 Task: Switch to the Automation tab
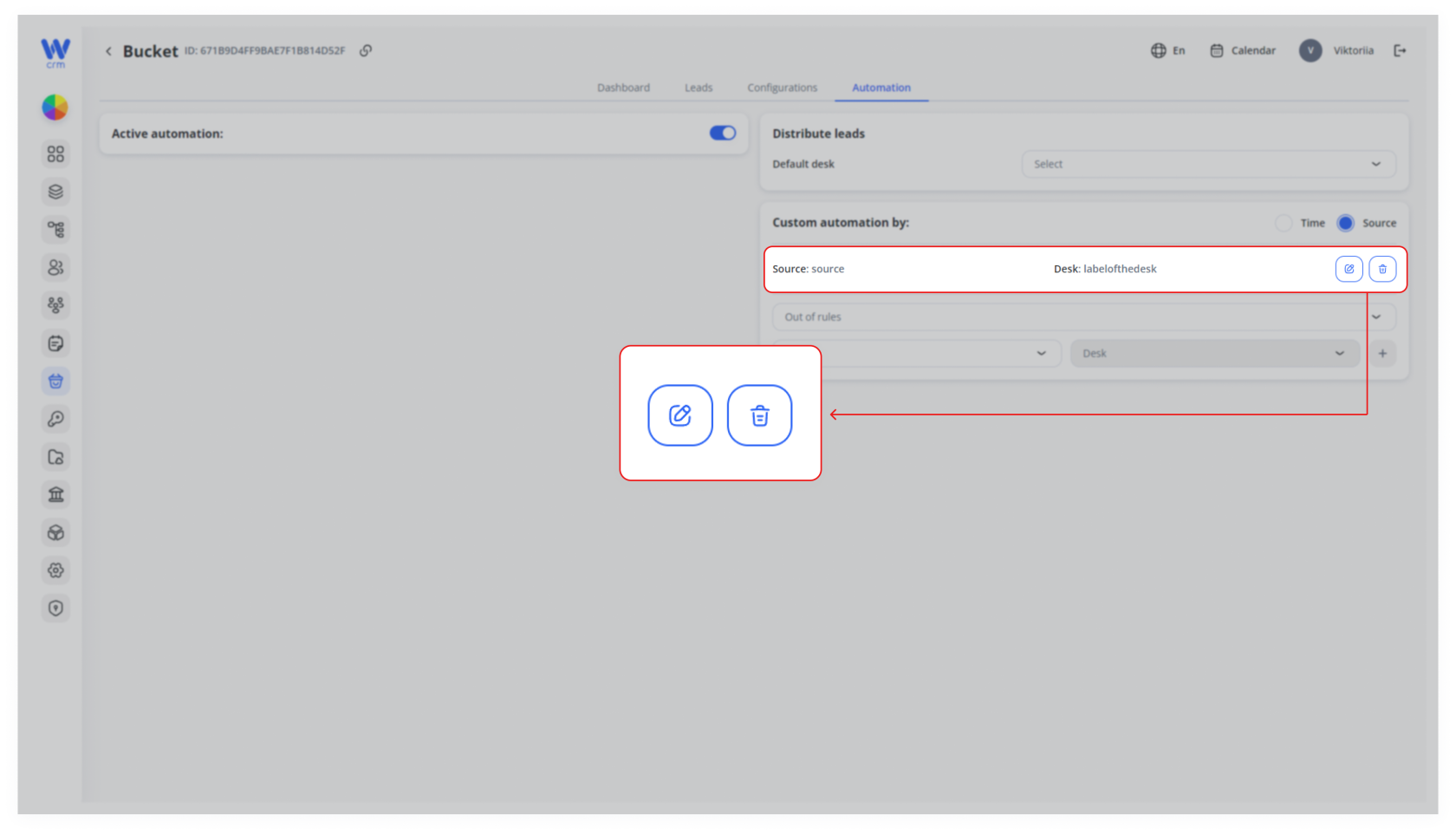(x=881, y=88)
